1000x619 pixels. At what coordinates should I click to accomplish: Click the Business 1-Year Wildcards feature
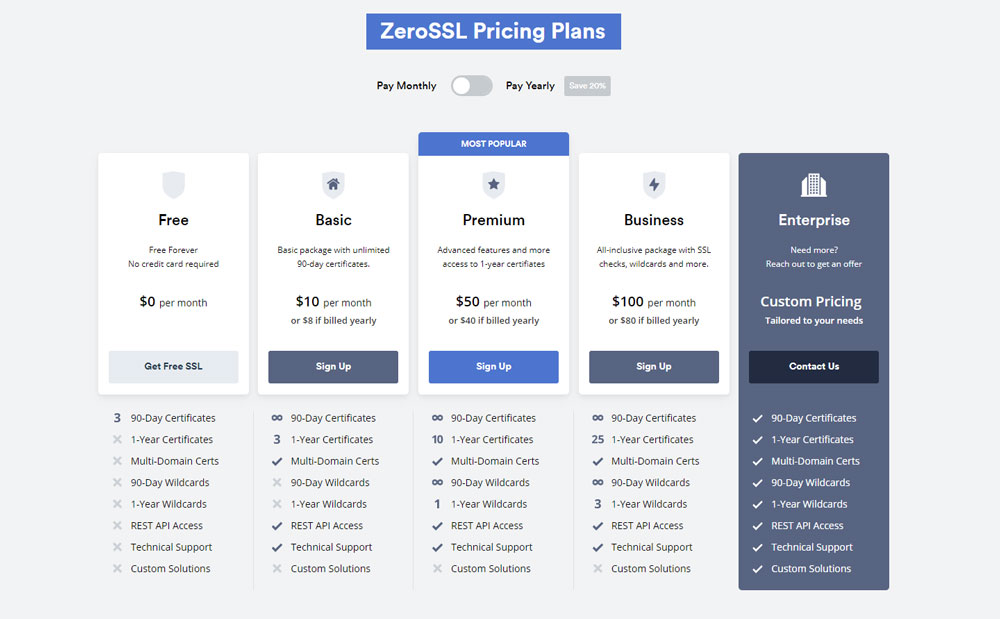click(x=650, y=505)
